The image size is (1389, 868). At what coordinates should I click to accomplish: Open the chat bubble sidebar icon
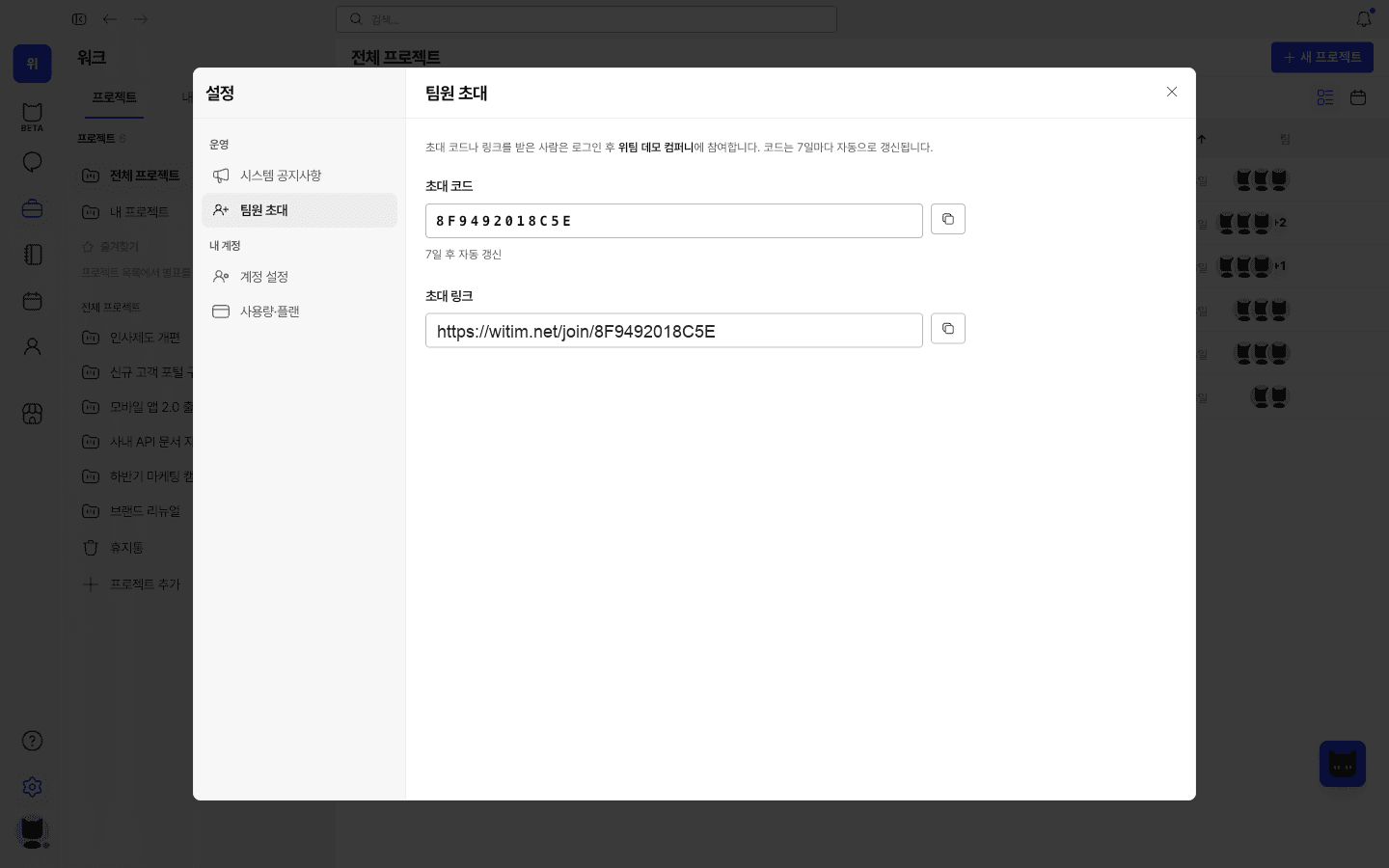click(32, 162)
